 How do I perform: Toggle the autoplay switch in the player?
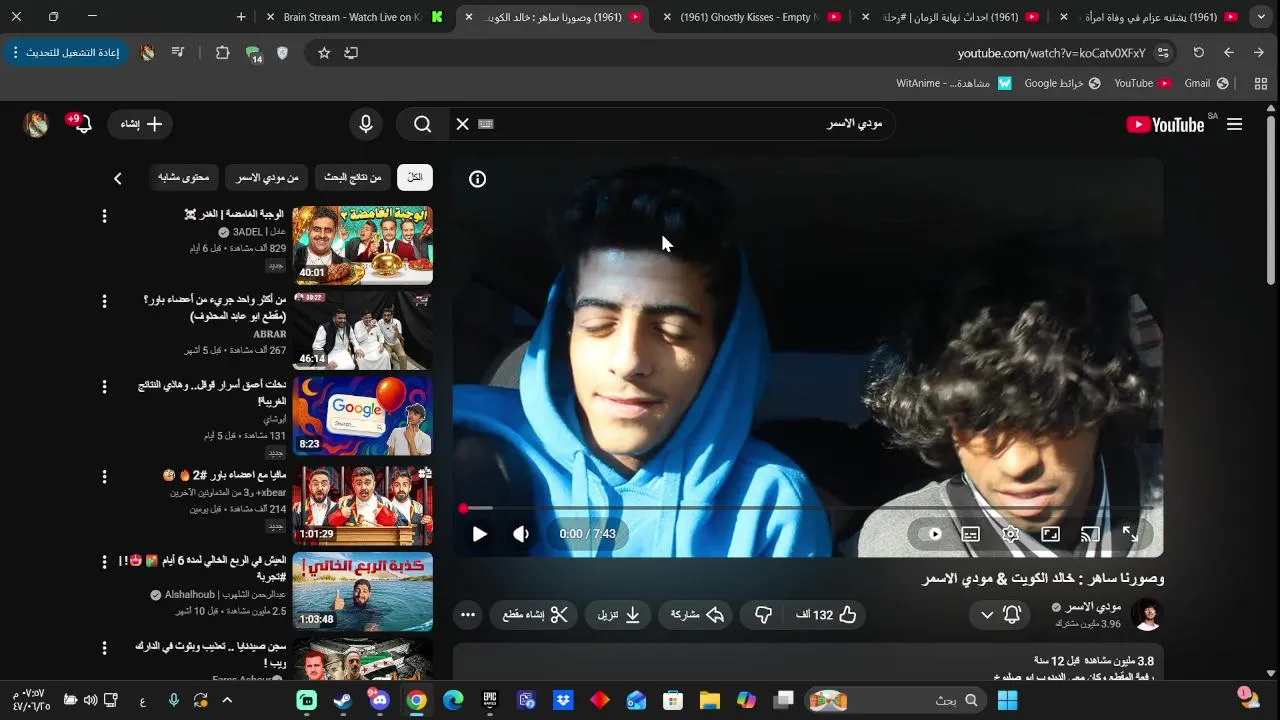coord(930,534)
